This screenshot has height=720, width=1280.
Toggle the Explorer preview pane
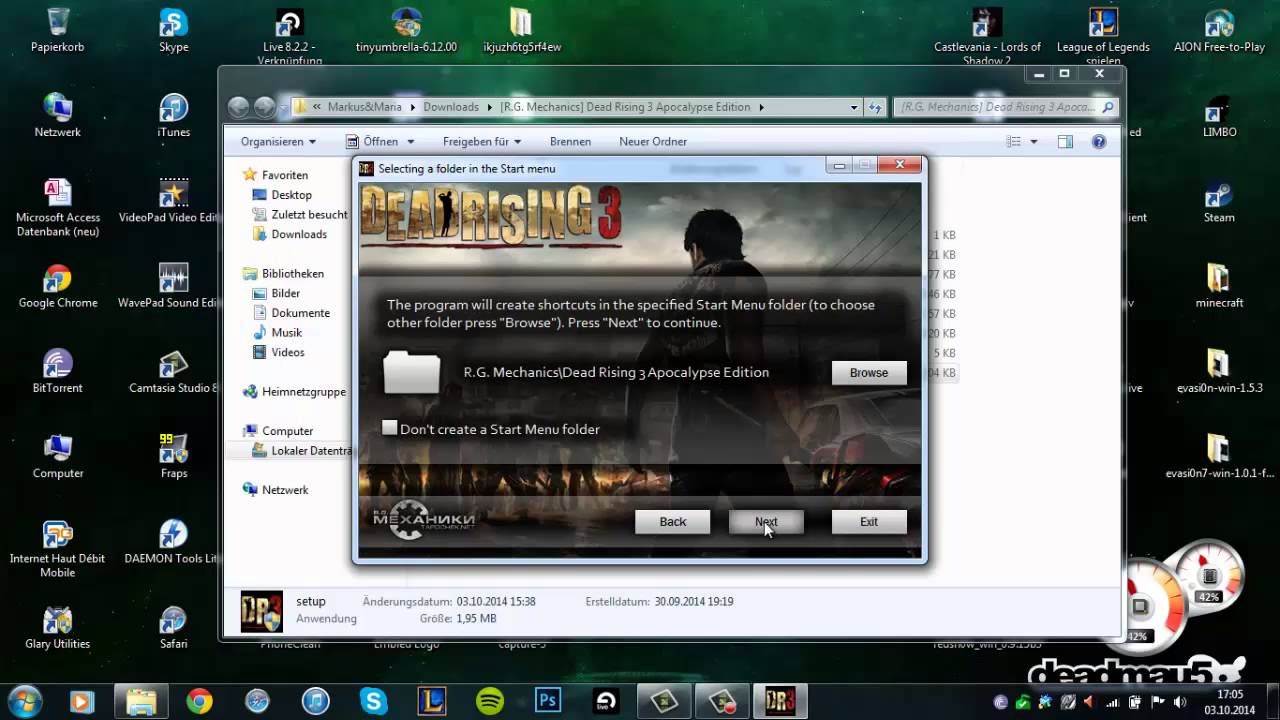tap(1065, 142)
